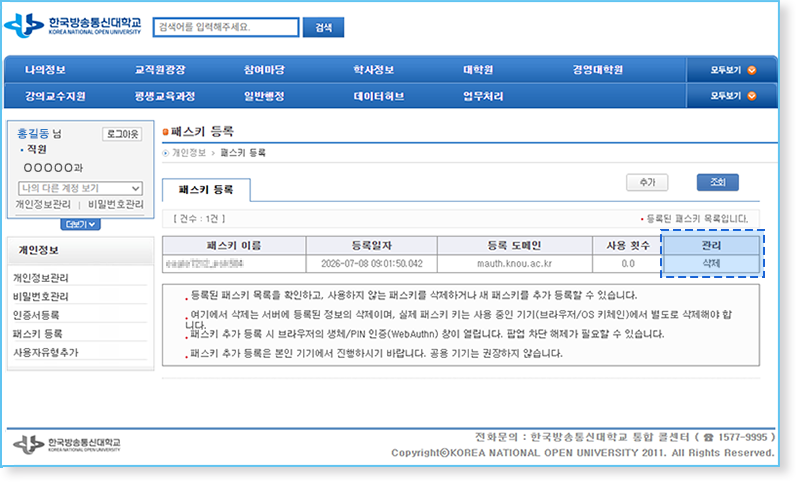This screenshot has height=482, width=796.
Task: Click the 등록 도메인 column header
Action: [x=515, y=245]
